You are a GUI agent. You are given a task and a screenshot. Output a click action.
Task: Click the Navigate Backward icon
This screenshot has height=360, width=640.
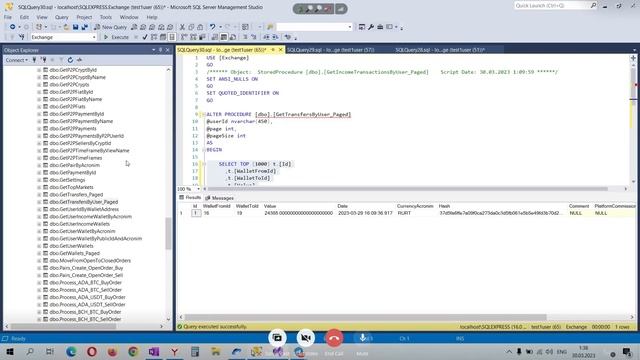[13, 27]
